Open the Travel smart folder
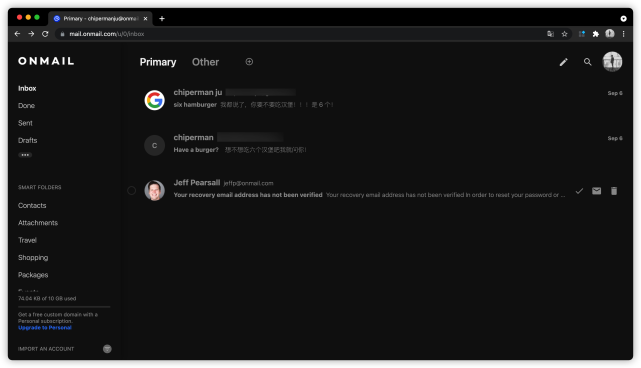641x368 pixels. [27, 240]
